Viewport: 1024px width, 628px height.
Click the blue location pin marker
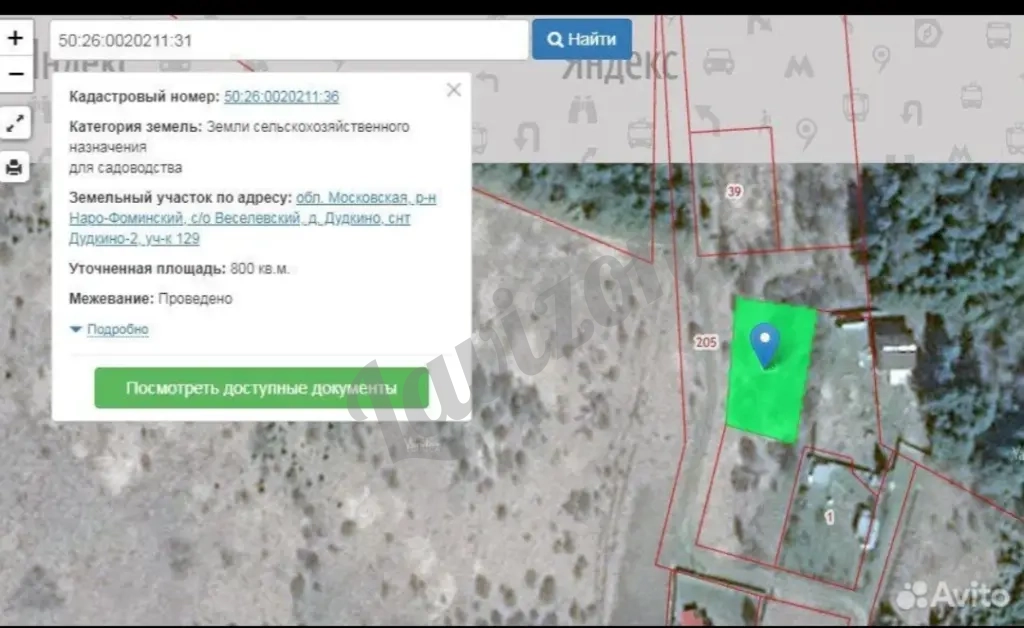765,345
